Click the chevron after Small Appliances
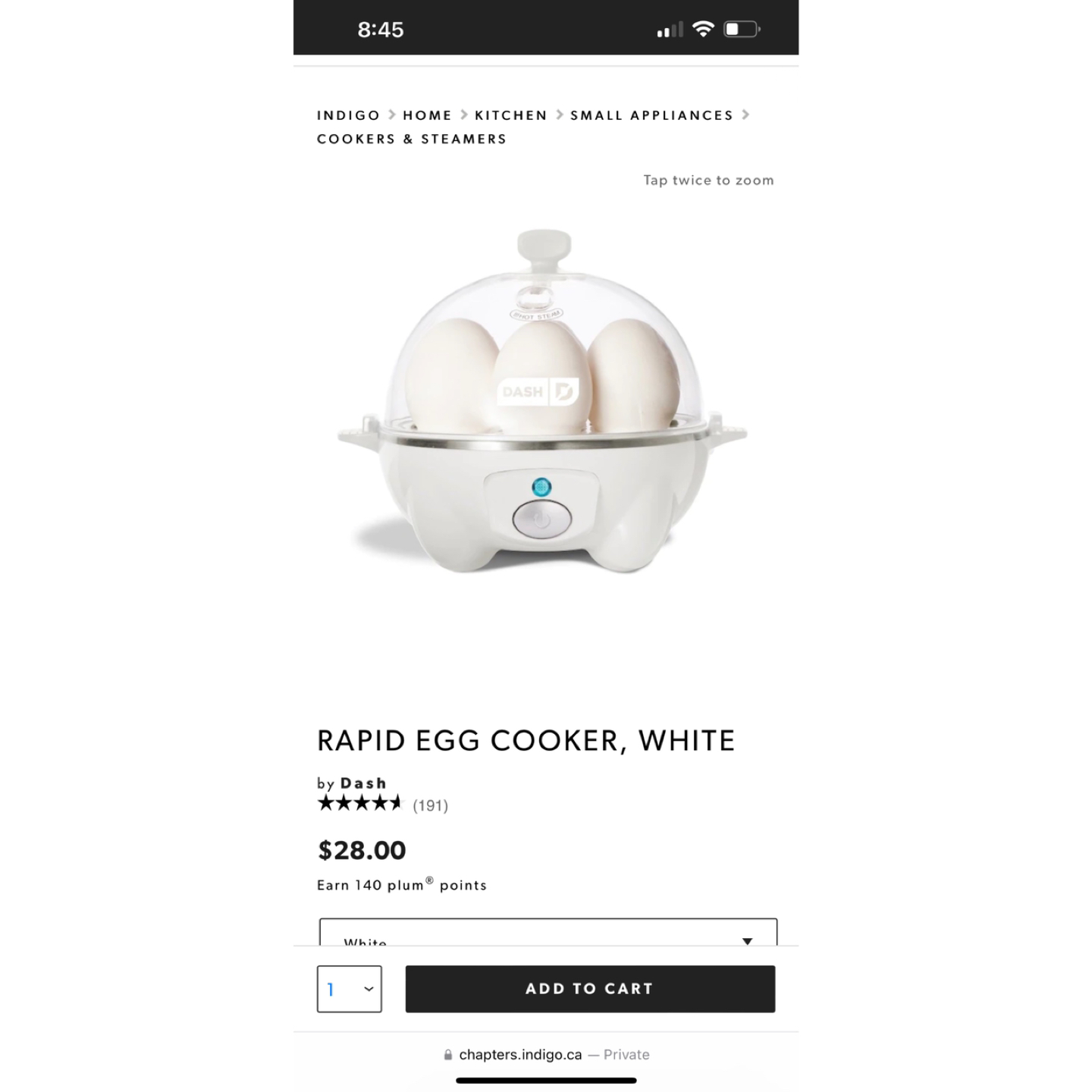Image resolution: width=1092 pixels, height=1092 pixels. click(745, 115)
